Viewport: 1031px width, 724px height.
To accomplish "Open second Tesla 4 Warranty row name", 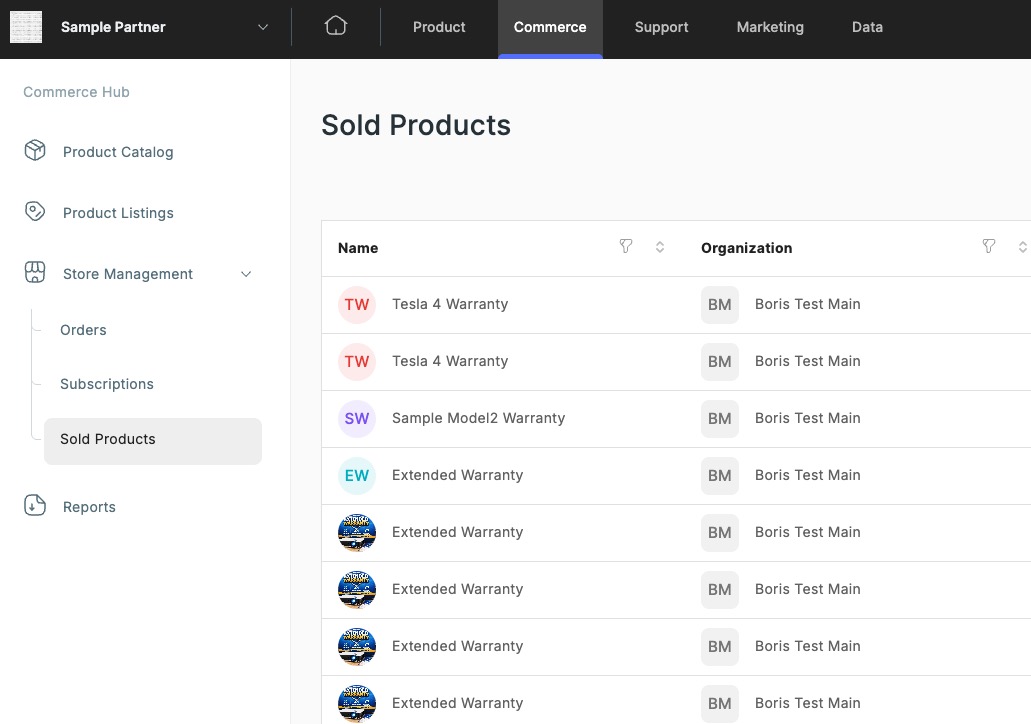I will pos(450,361).
